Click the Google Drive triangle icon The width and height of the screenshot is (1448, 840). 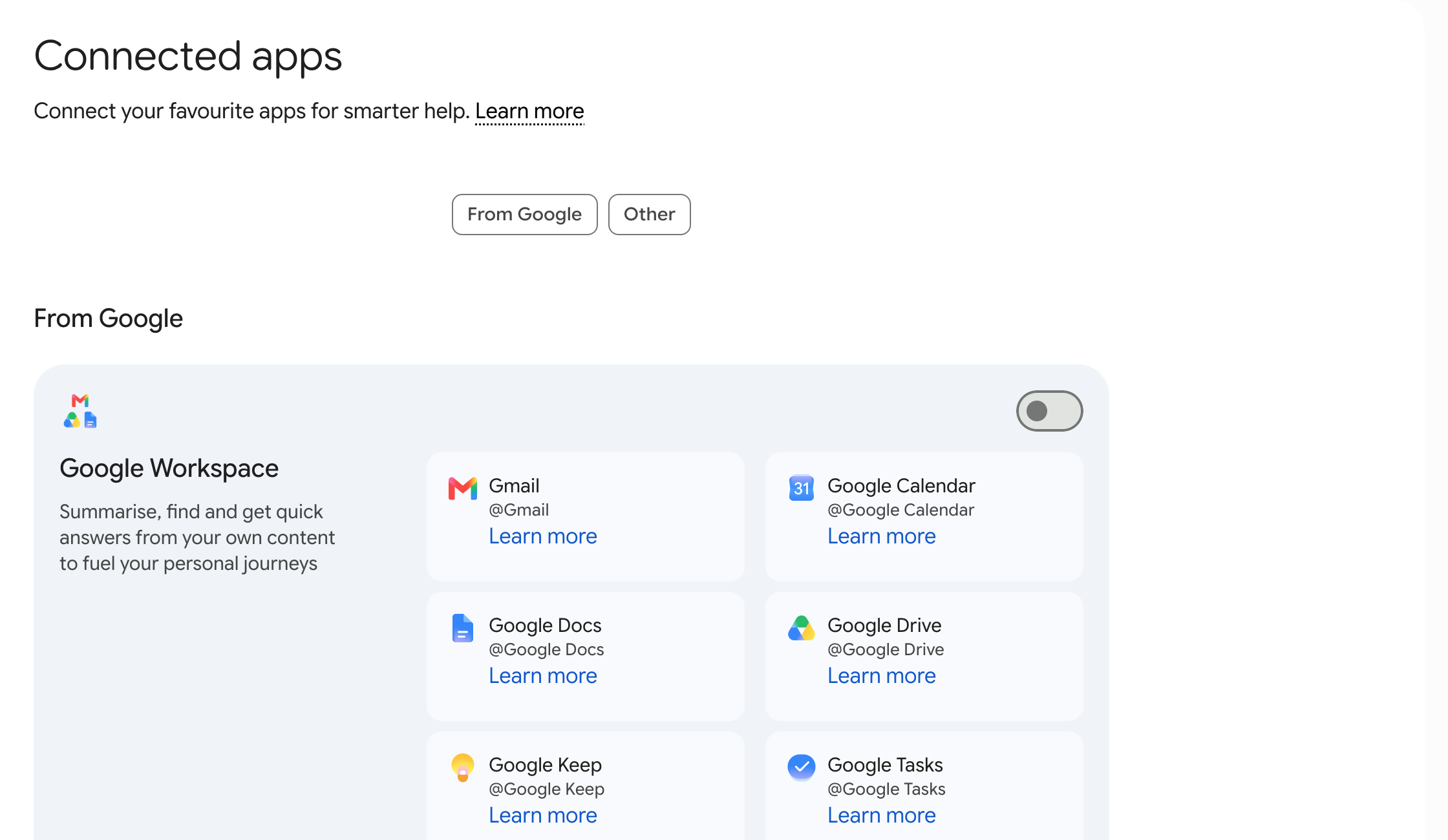tap(802, 628)
